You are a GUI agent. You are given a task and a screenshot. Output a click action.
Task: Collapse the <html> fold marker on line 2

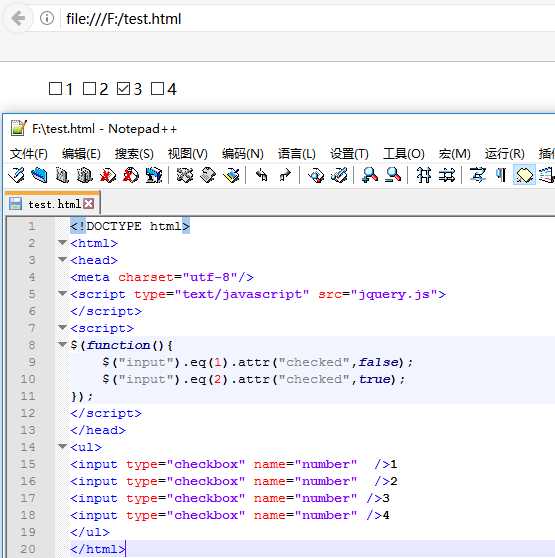pos(63,243)
